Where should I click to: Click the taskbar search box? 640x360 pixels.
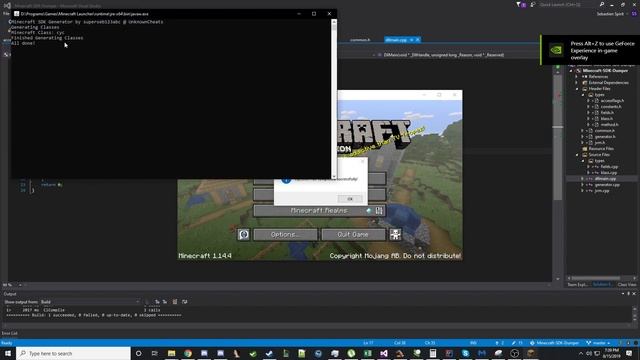pyautogui.click(x=73, y=353)
